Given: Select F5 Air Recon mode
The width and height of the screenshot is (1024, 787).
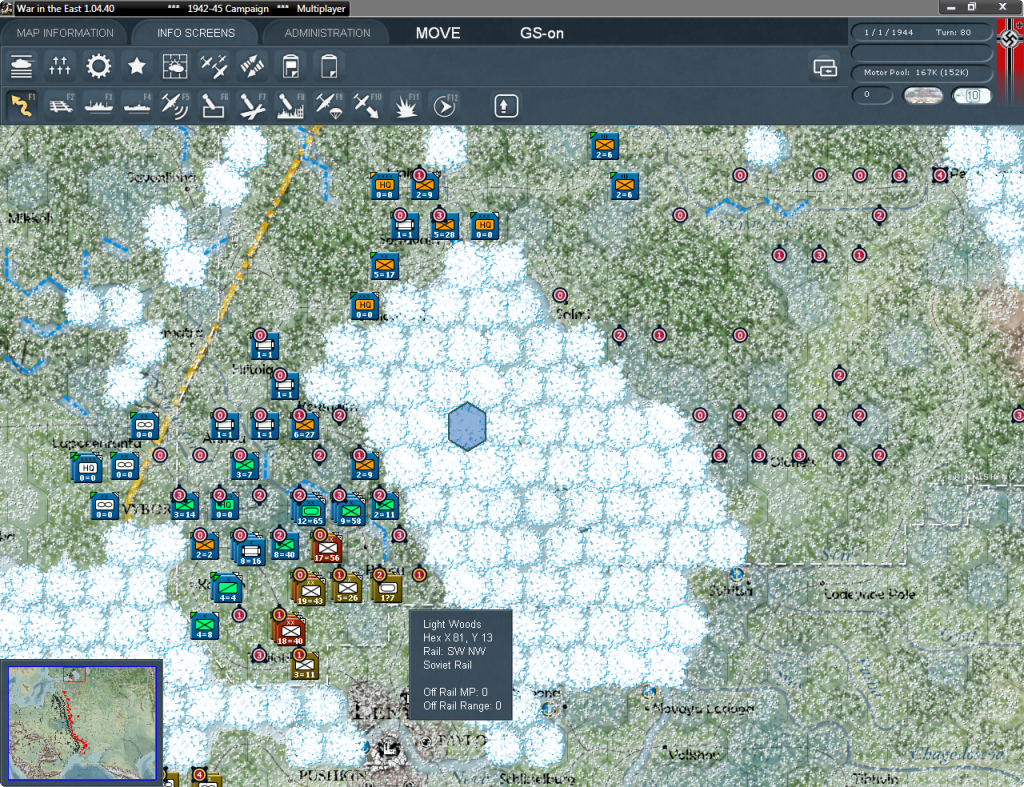Looking at the screenshot, I should pyautogui.click(x=175, y=106).
